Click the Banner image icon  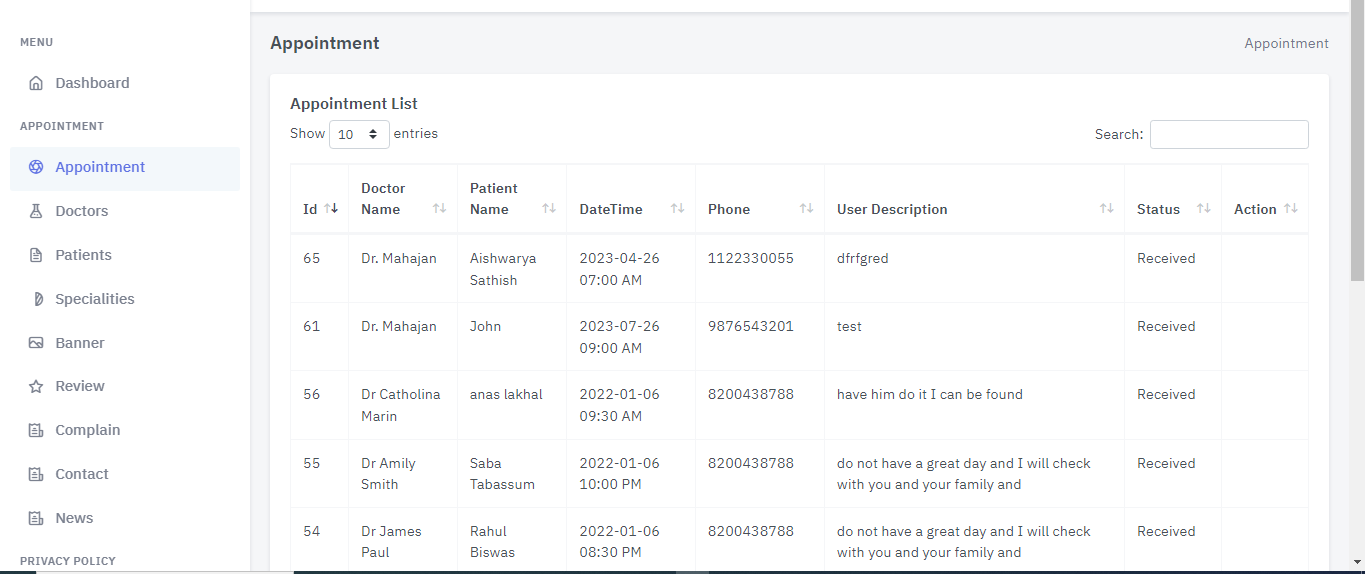36,343
